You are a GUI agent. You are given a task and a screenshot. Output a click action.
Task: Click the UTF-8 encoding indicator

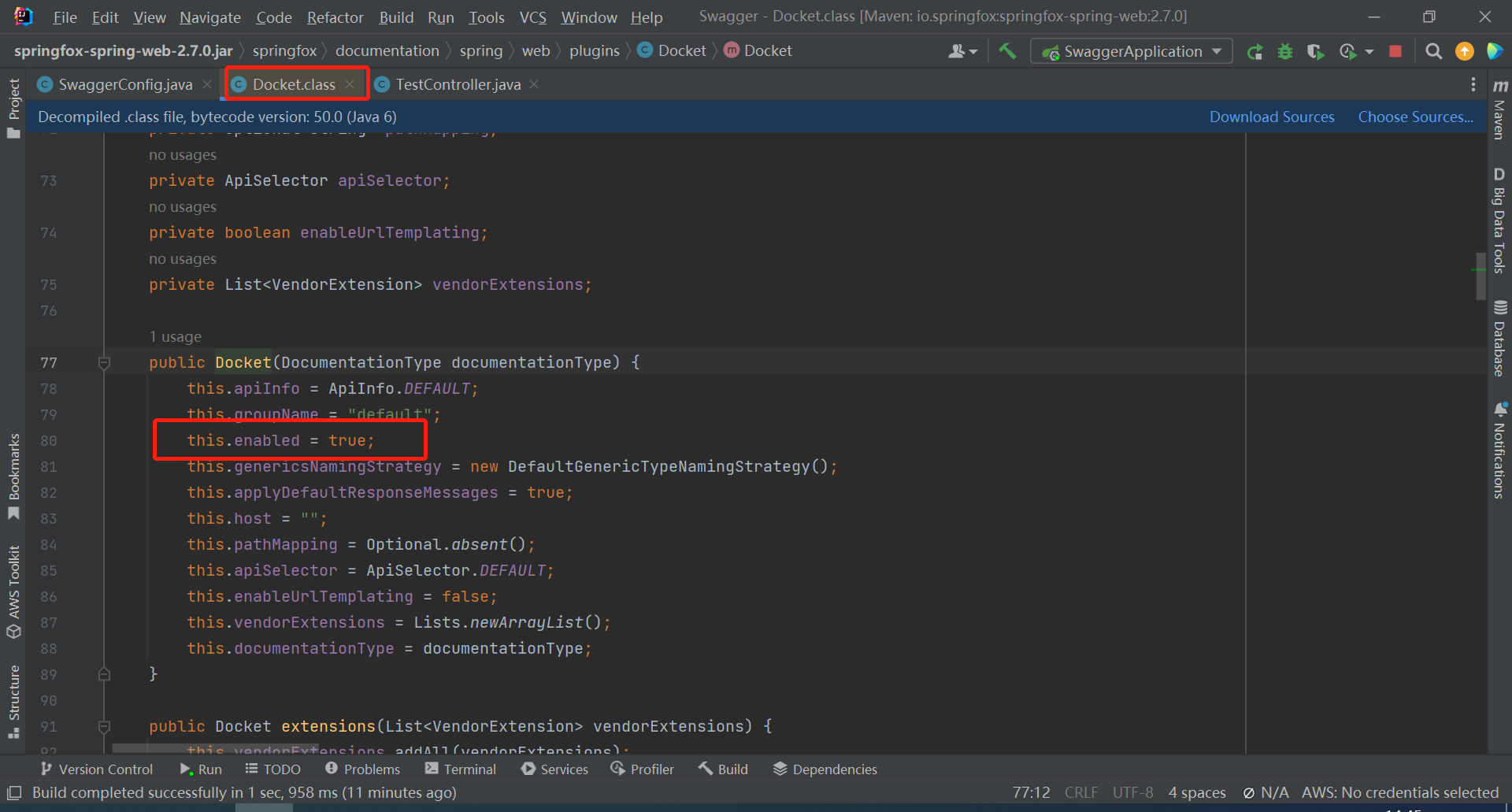1132,792
